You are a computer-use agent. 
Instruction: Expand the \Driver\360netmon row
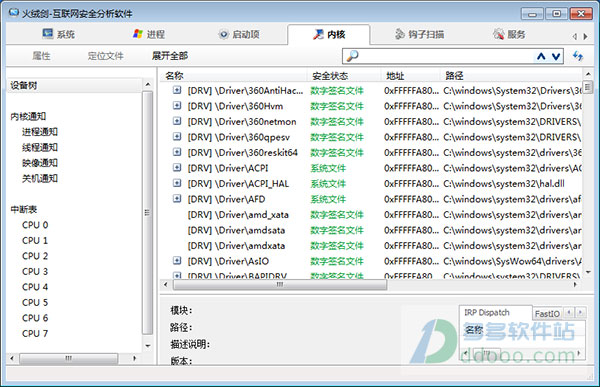click(x=177, y=121)
